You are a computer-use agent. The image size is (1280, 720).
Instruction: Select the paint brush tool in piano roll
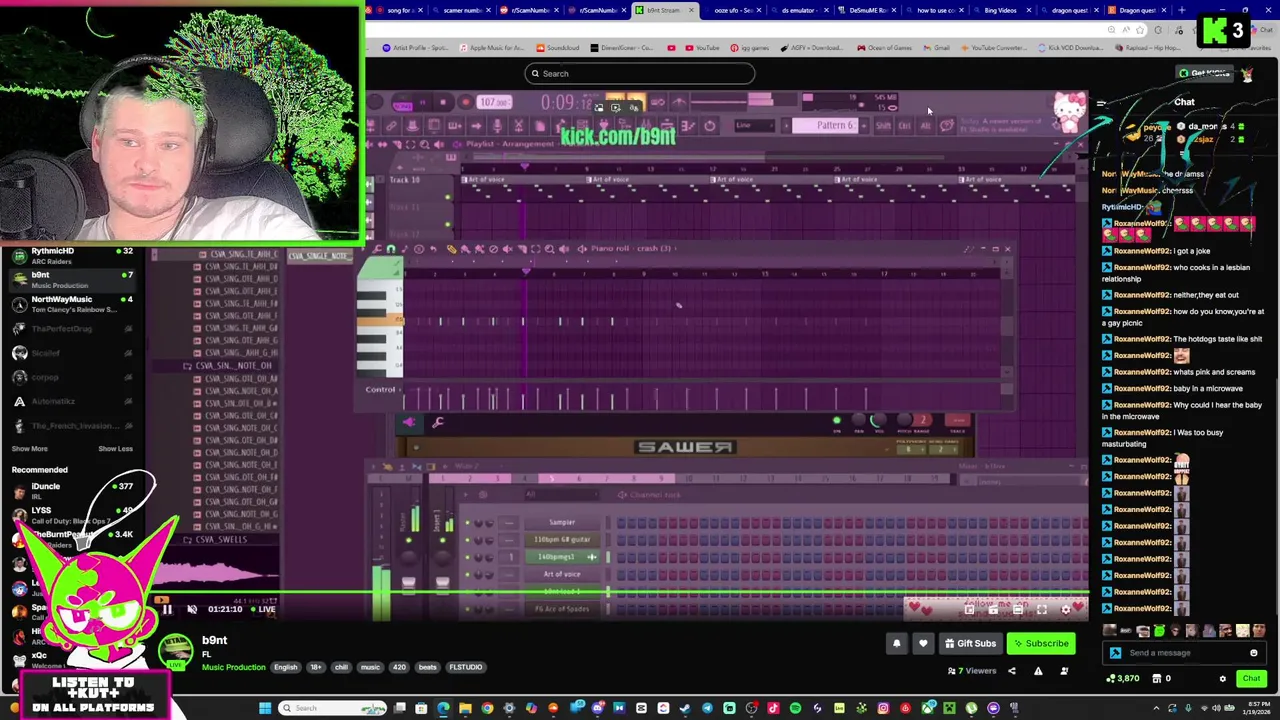tap(465, 249)
